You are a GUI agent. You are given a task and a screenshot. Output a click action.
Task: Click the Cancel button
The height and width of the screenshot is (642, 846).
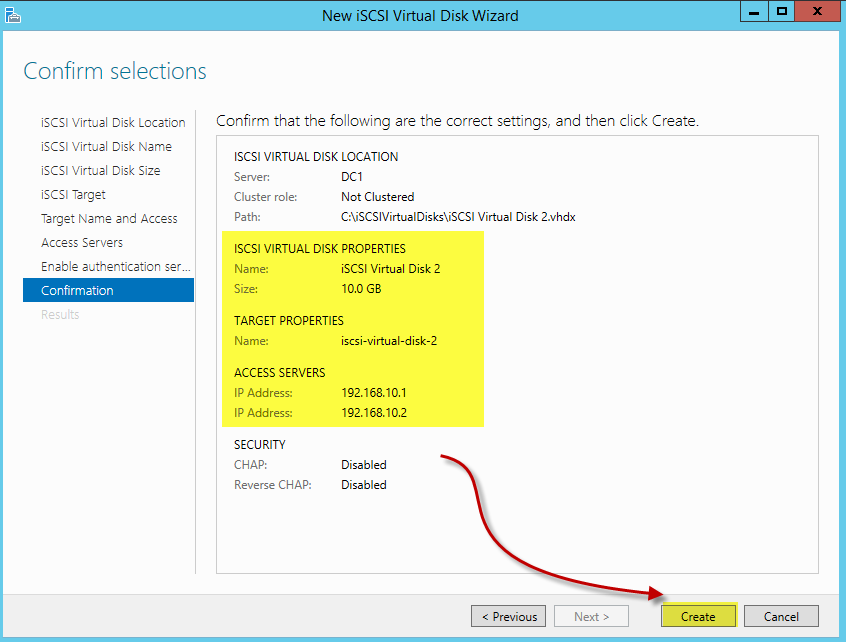pos(781,616)
